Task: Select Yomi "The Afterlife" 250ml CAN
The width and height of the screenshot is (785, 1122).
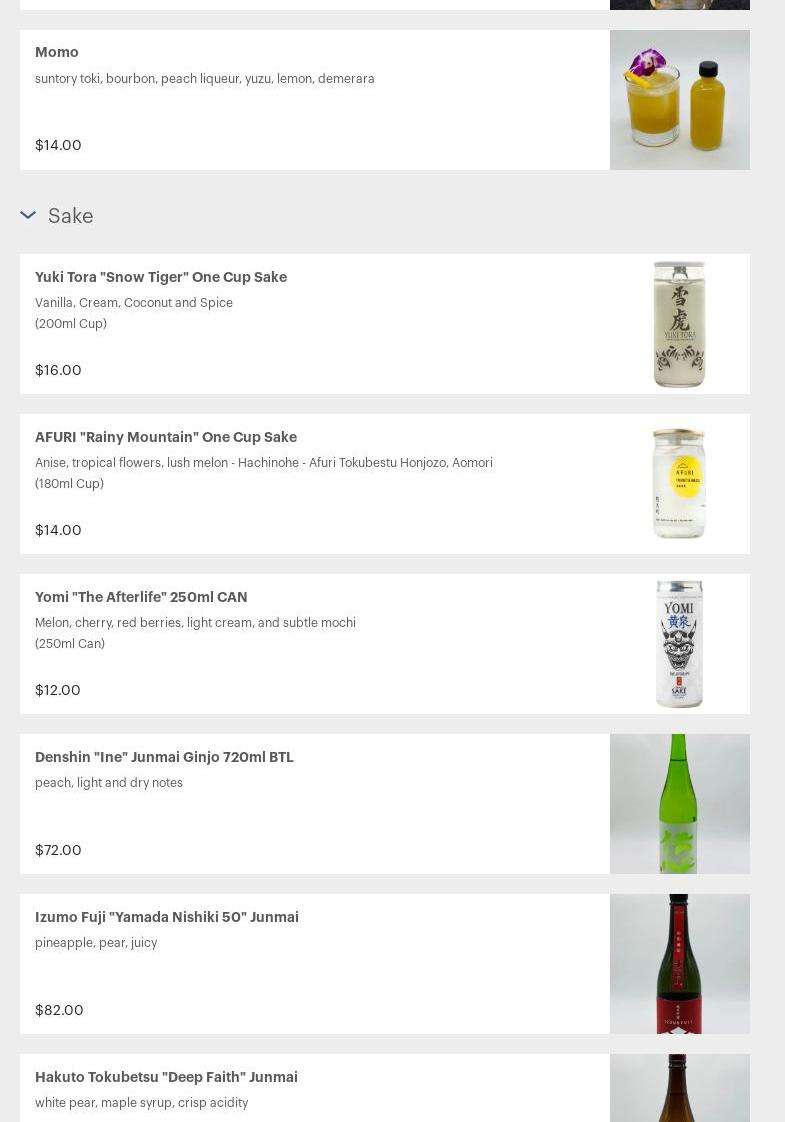Action: (141, 597)
